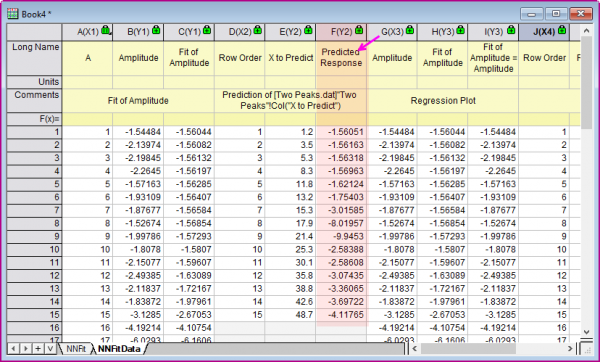
Task: Click the green lock icon on column A(X1)
Action: (106, 30)
